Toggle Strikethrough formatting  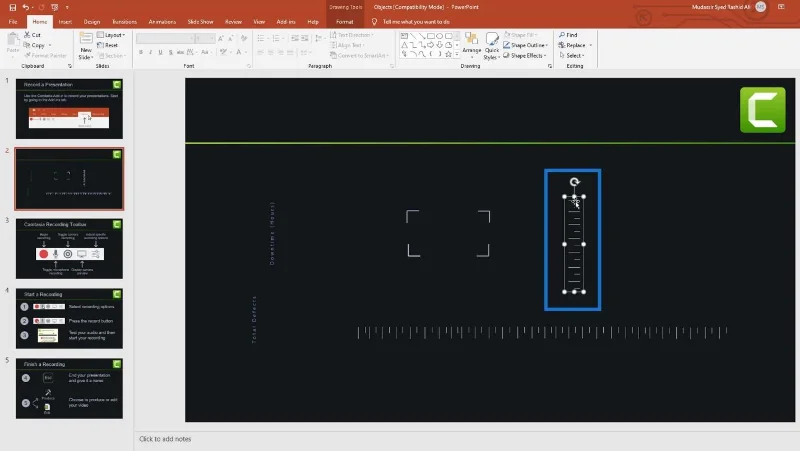(x=180, y=52)
